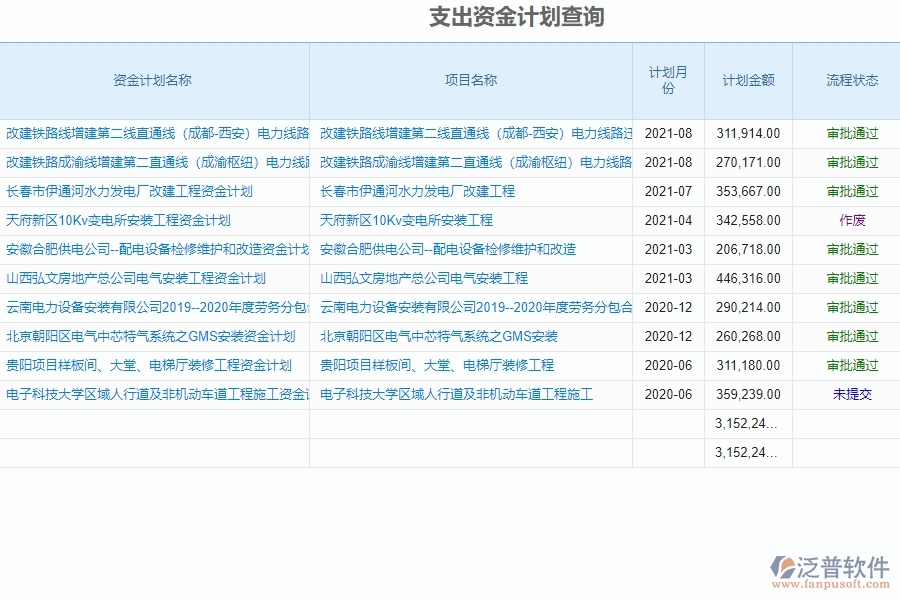Image resolution: width=900 pixels, height=600 pixels.
Task: Click the 作废 status of 天府新区10Kv row
Action: point(853,220)
